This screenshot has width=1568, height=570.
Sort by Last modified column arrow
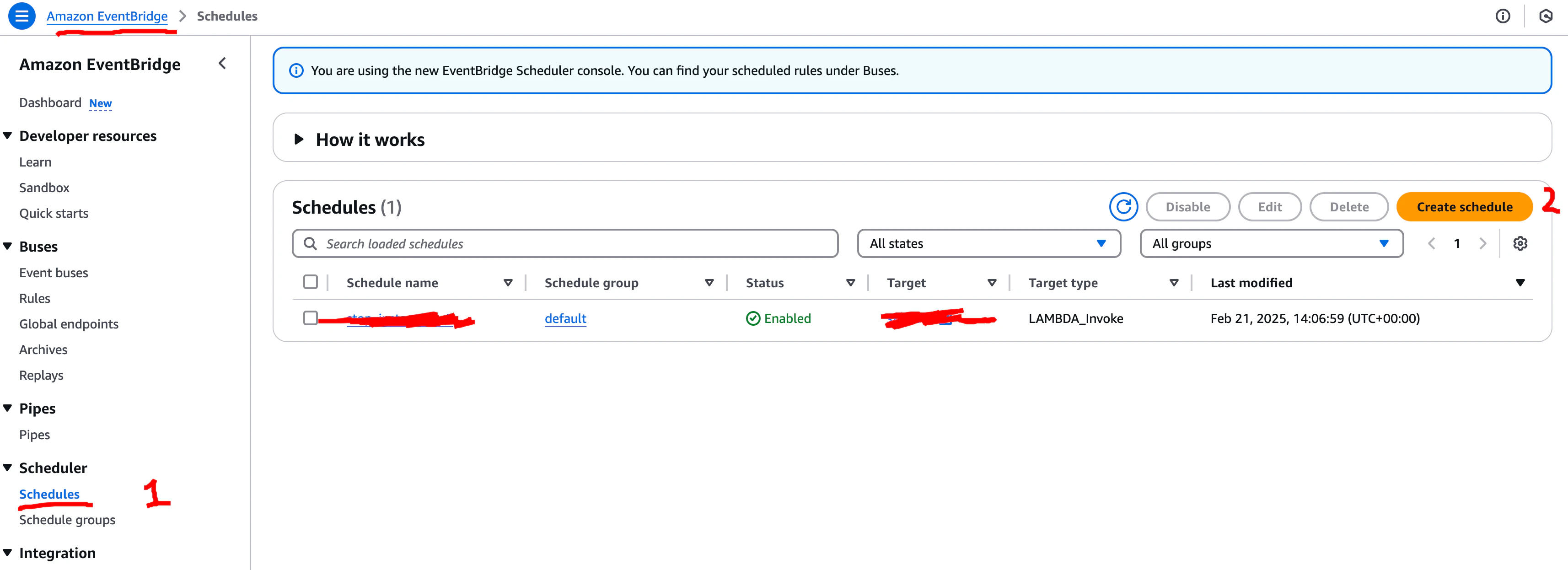[1520, 283]
